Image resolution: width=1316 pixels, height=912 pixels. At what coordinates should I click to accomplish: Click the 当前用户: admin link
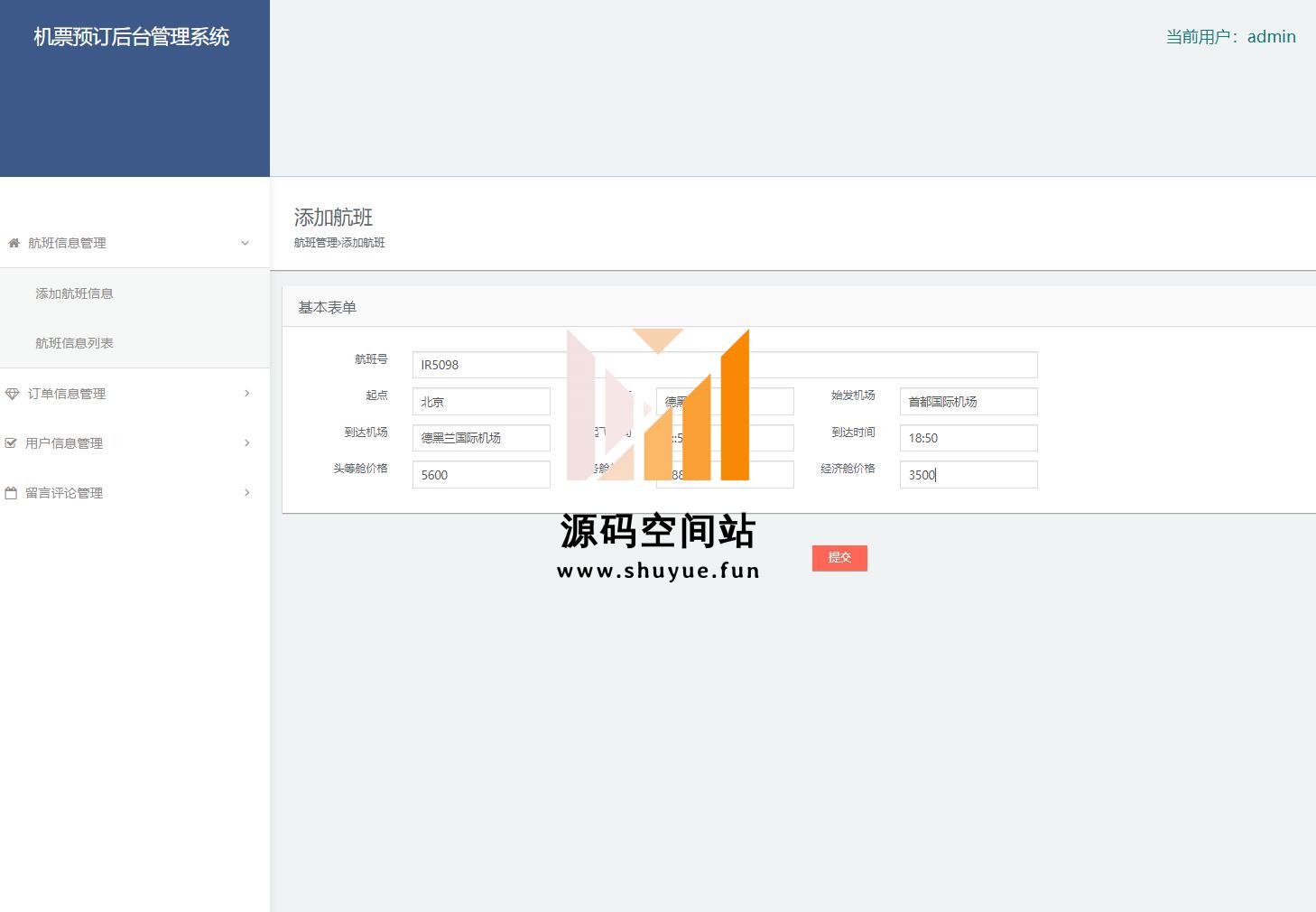point(1230,37)
